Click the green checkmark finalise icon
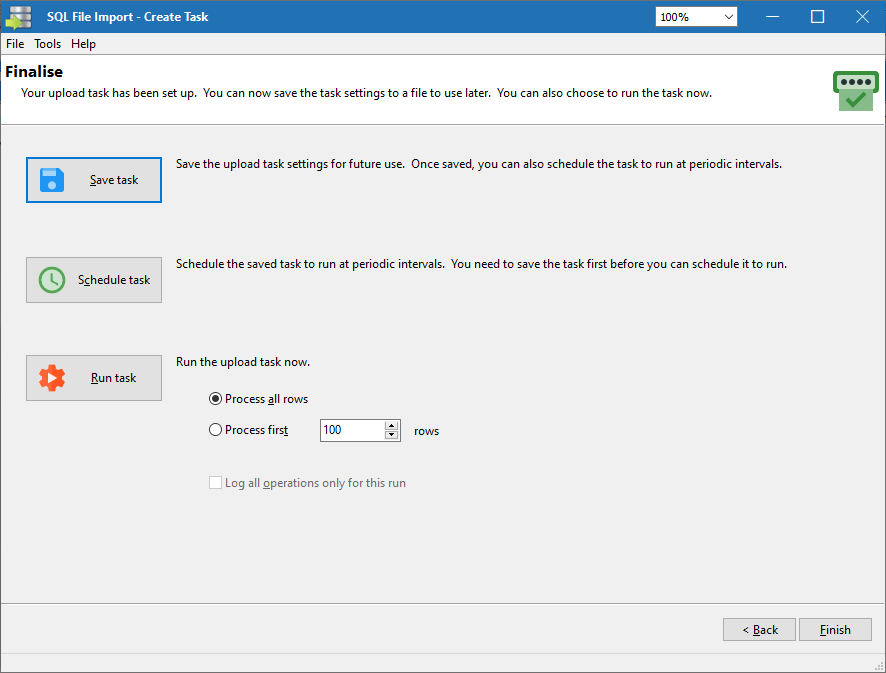The width and height of the screenshot is (886, 673). click(855, 91)
